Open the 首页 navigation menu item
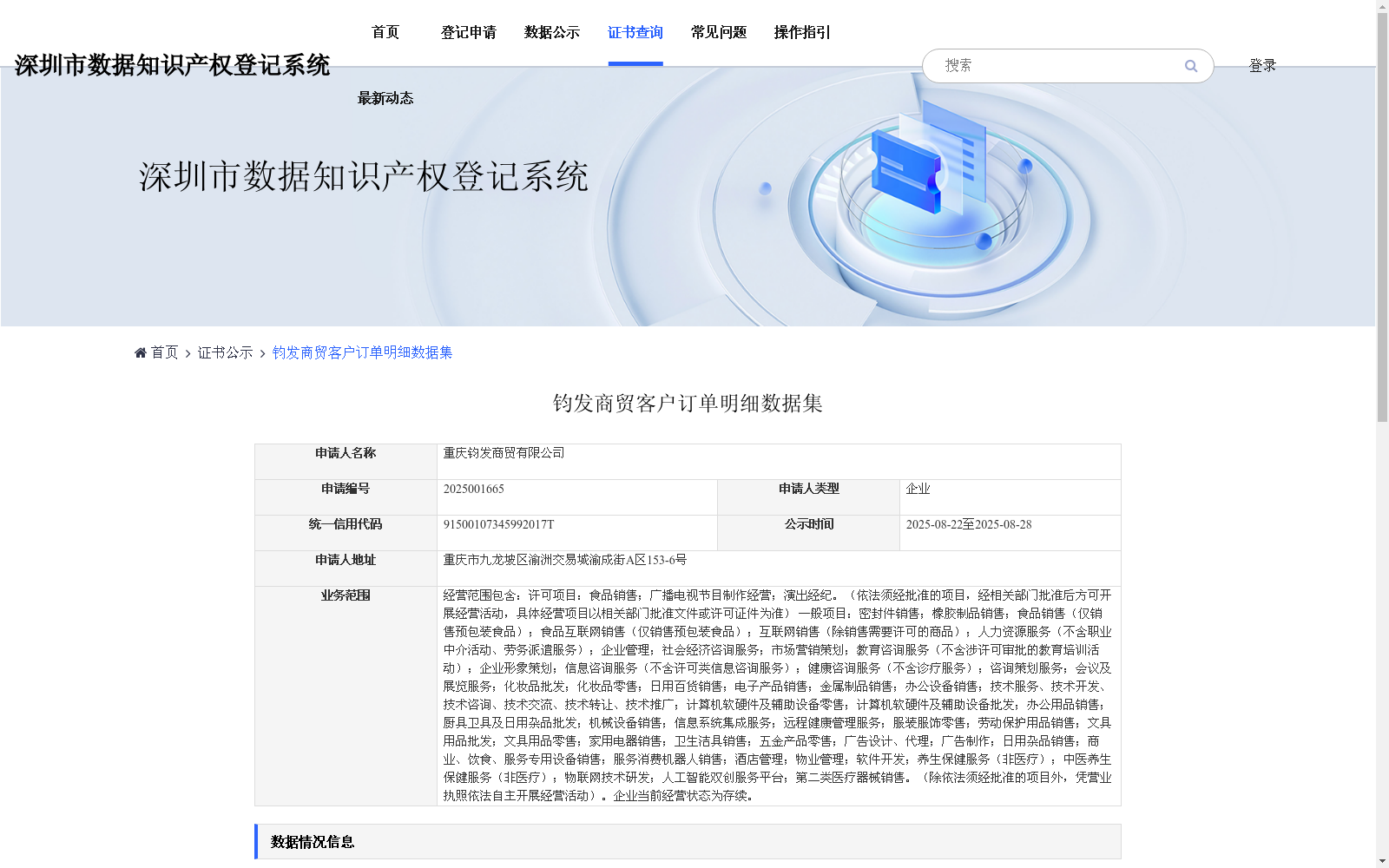The height and width of the screenshot is (868, 1389). [385, 33]
